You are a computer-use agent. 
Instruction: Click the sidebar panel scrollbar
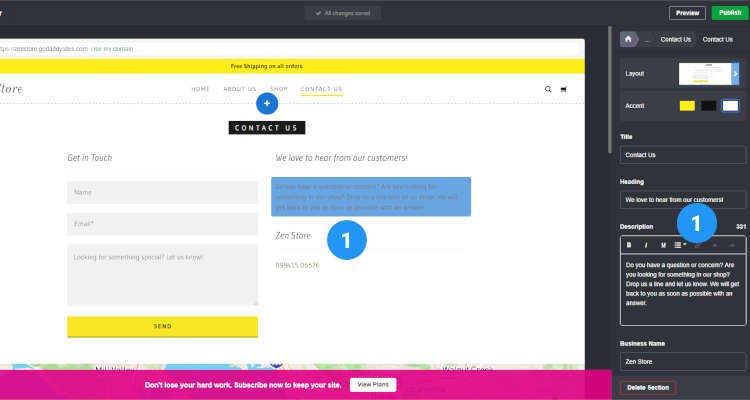click(609, 90)
